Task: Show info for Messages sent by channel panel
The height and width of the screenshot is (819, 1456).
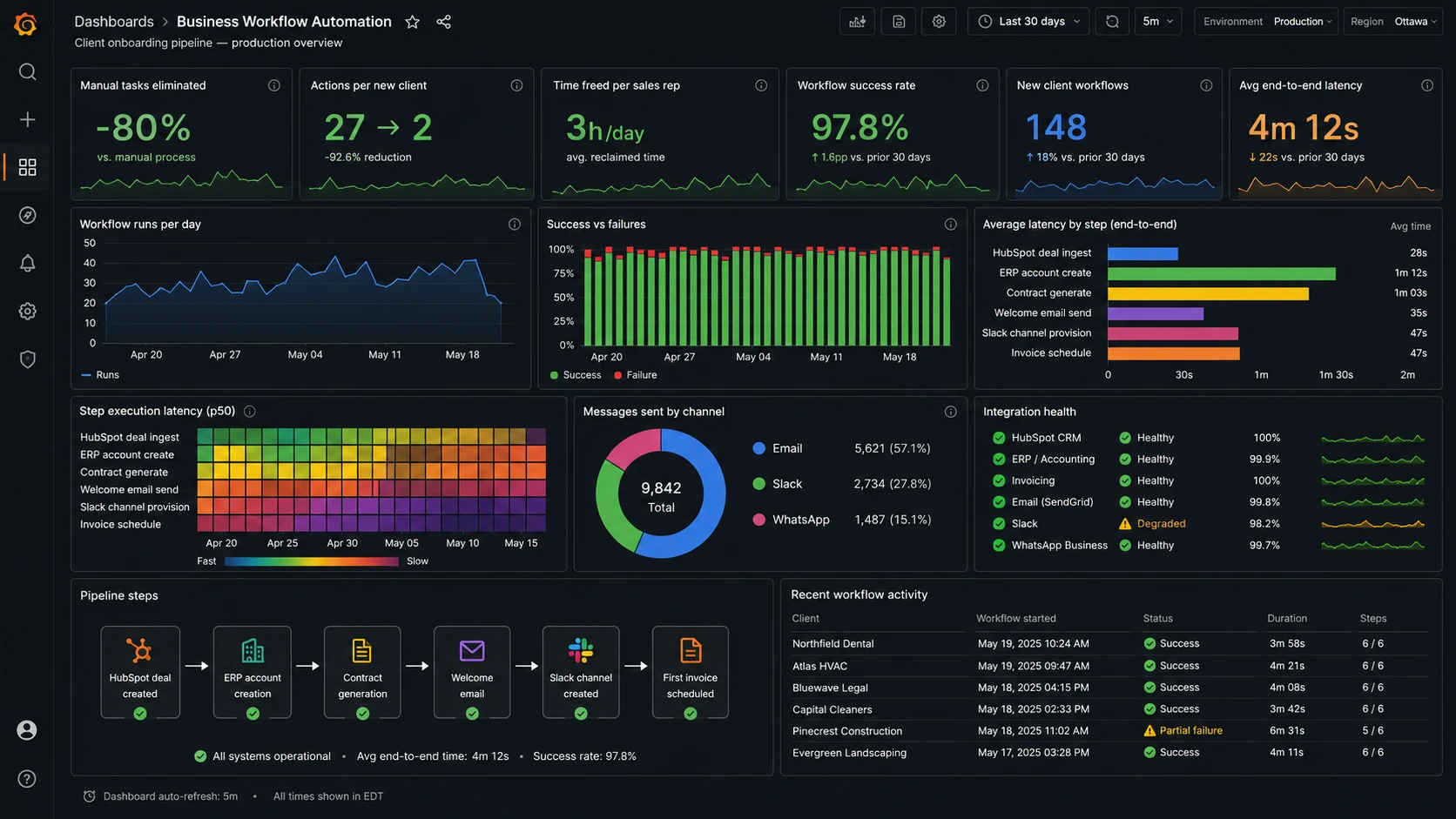Action: tap(951, 412)
